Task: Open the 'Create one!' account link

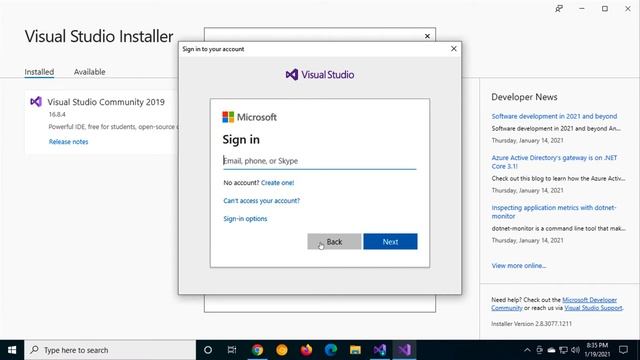Action: click(x=278, y=183)
